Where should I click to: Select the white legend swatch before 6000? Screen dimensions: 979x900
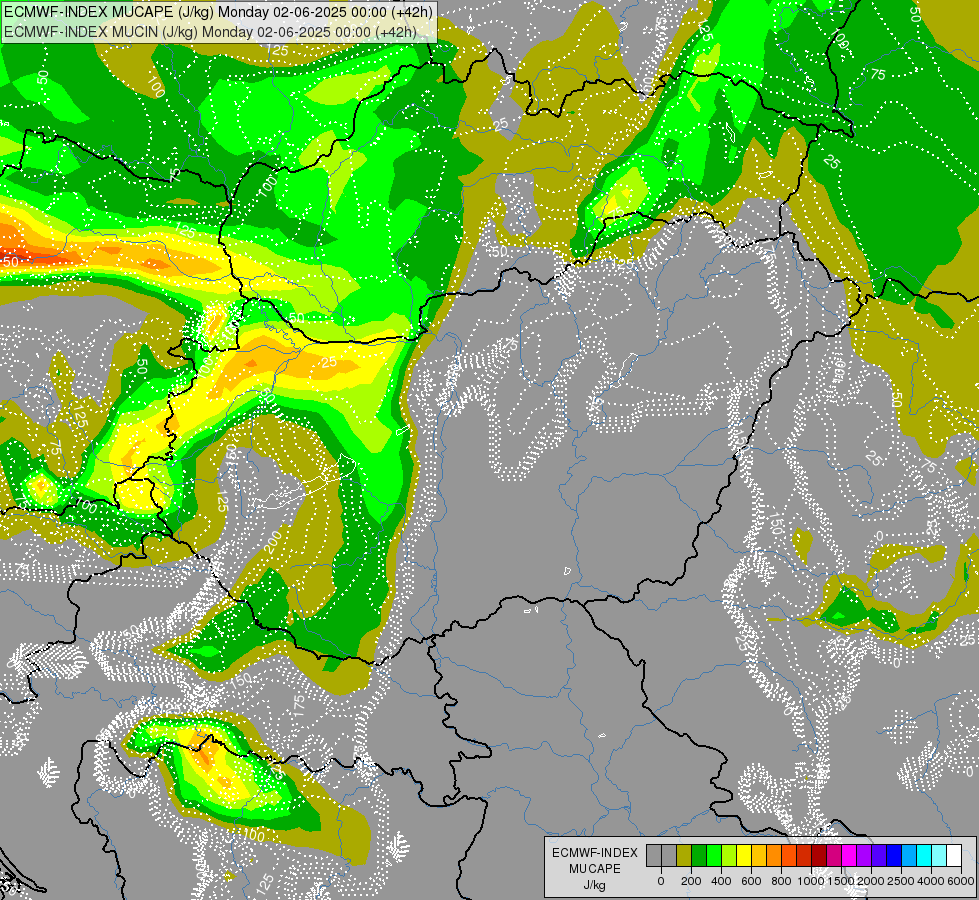(953, 855)
